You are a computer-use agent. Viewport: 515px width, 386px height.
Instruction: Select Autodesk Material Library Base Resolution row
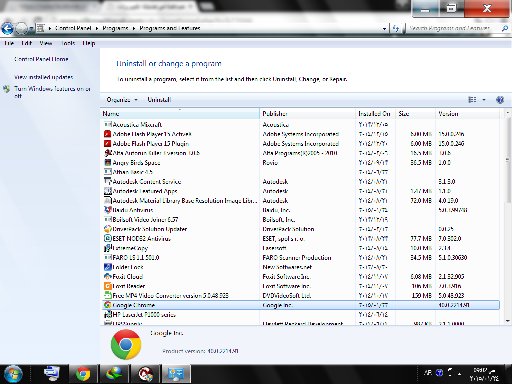pos(301,201)
